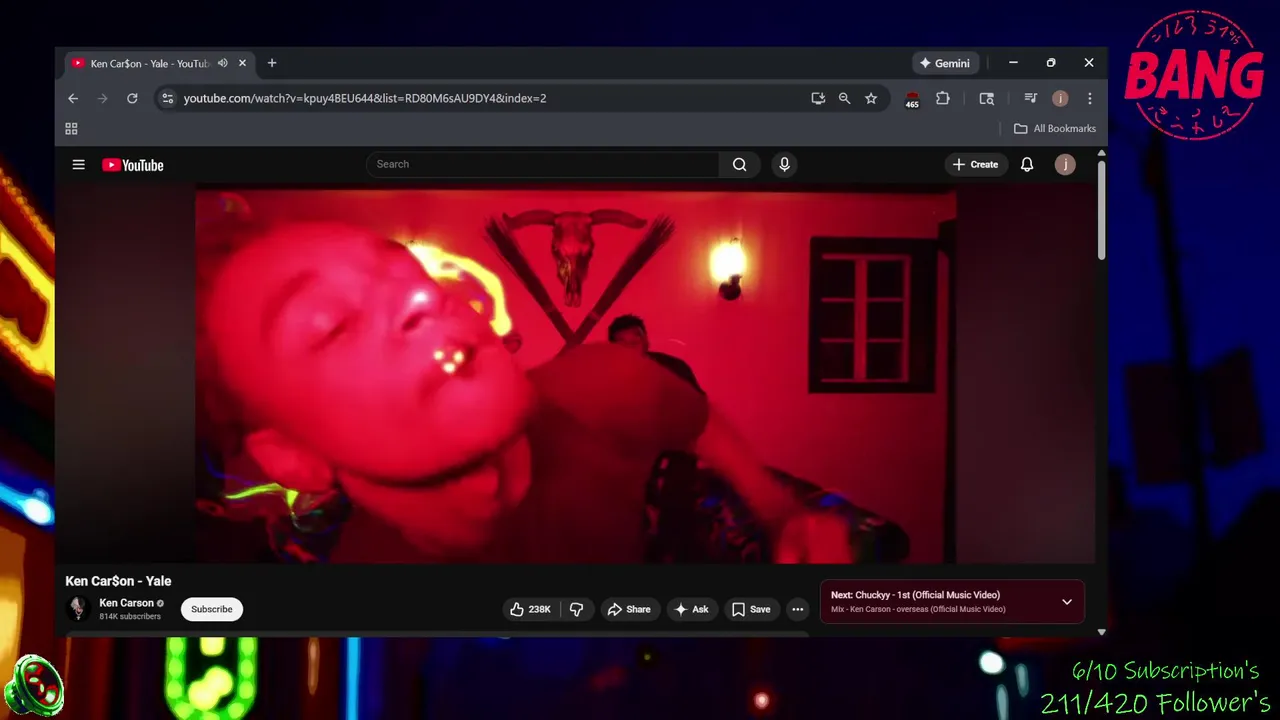Open the YouTube guide hamburger menu
This screenshot has height=720, width=1280.
[78, 165]
